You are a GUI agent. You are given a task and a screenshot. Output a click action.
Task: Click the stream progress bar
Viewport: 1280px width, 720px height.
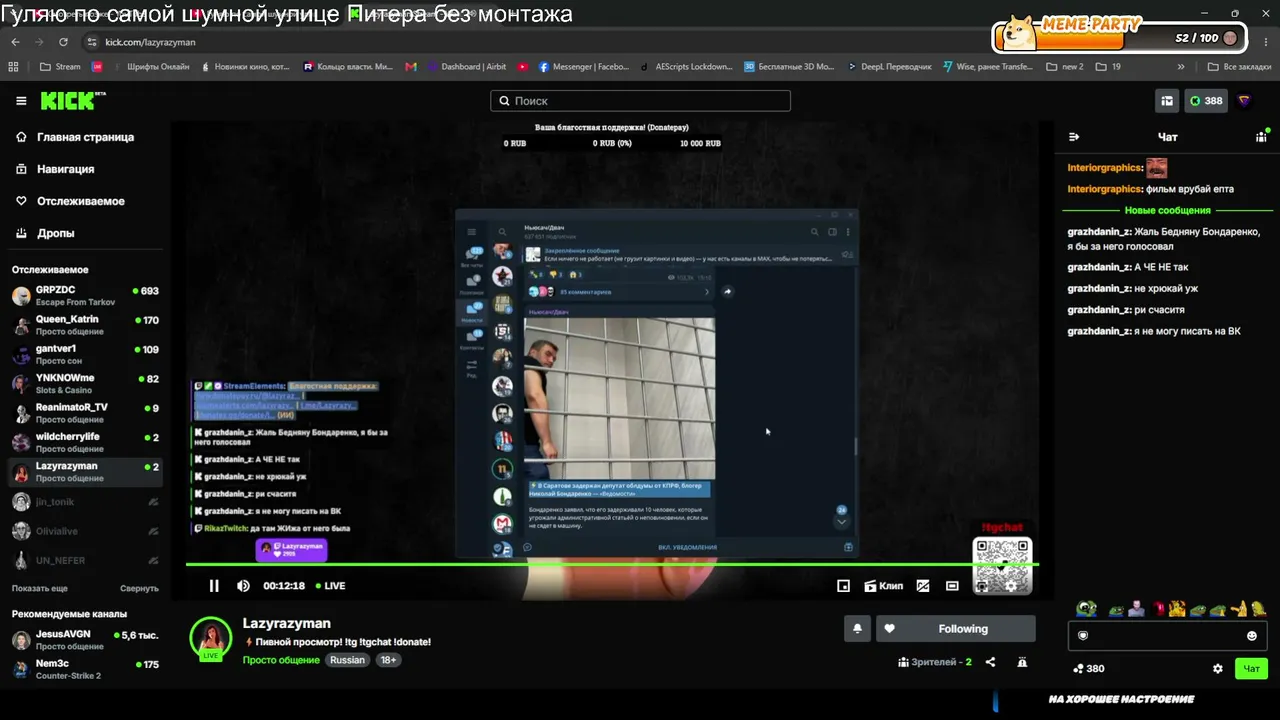pyautogui.click(x=612, y=564)
